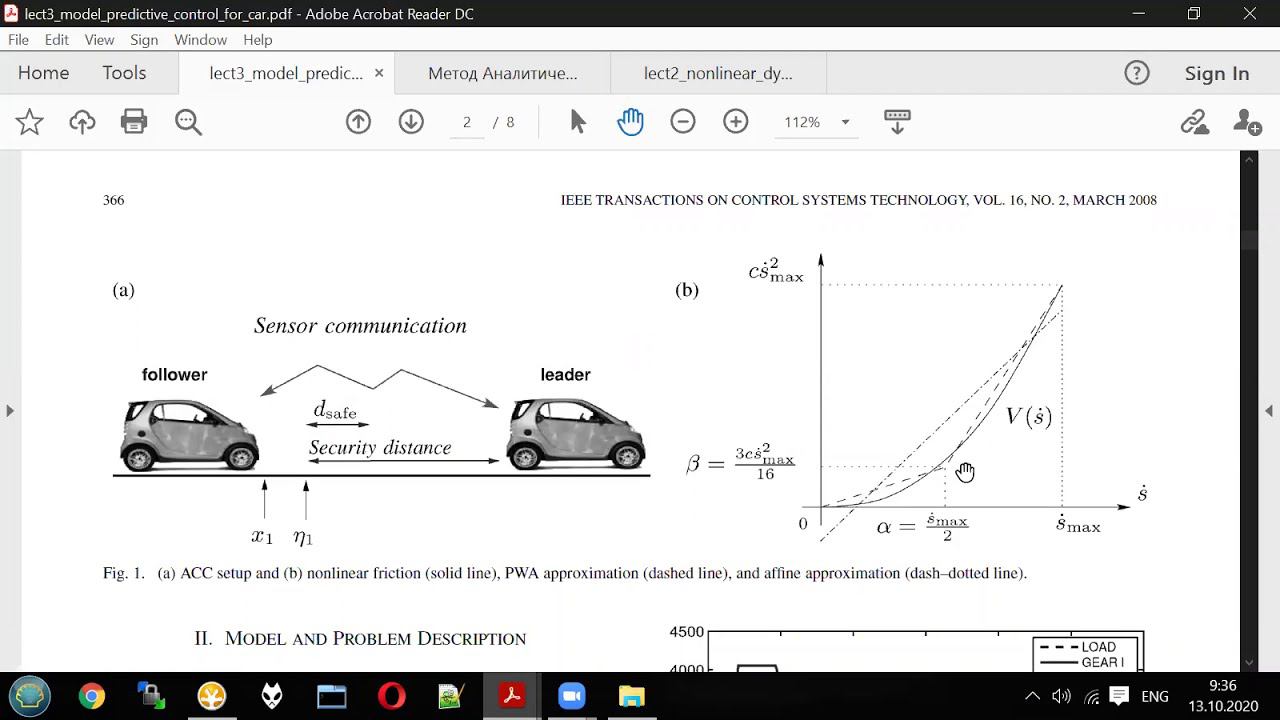Activate the Hand pan tool
The width and height of the screenshot is (1280, 720).
click(630, 122)
